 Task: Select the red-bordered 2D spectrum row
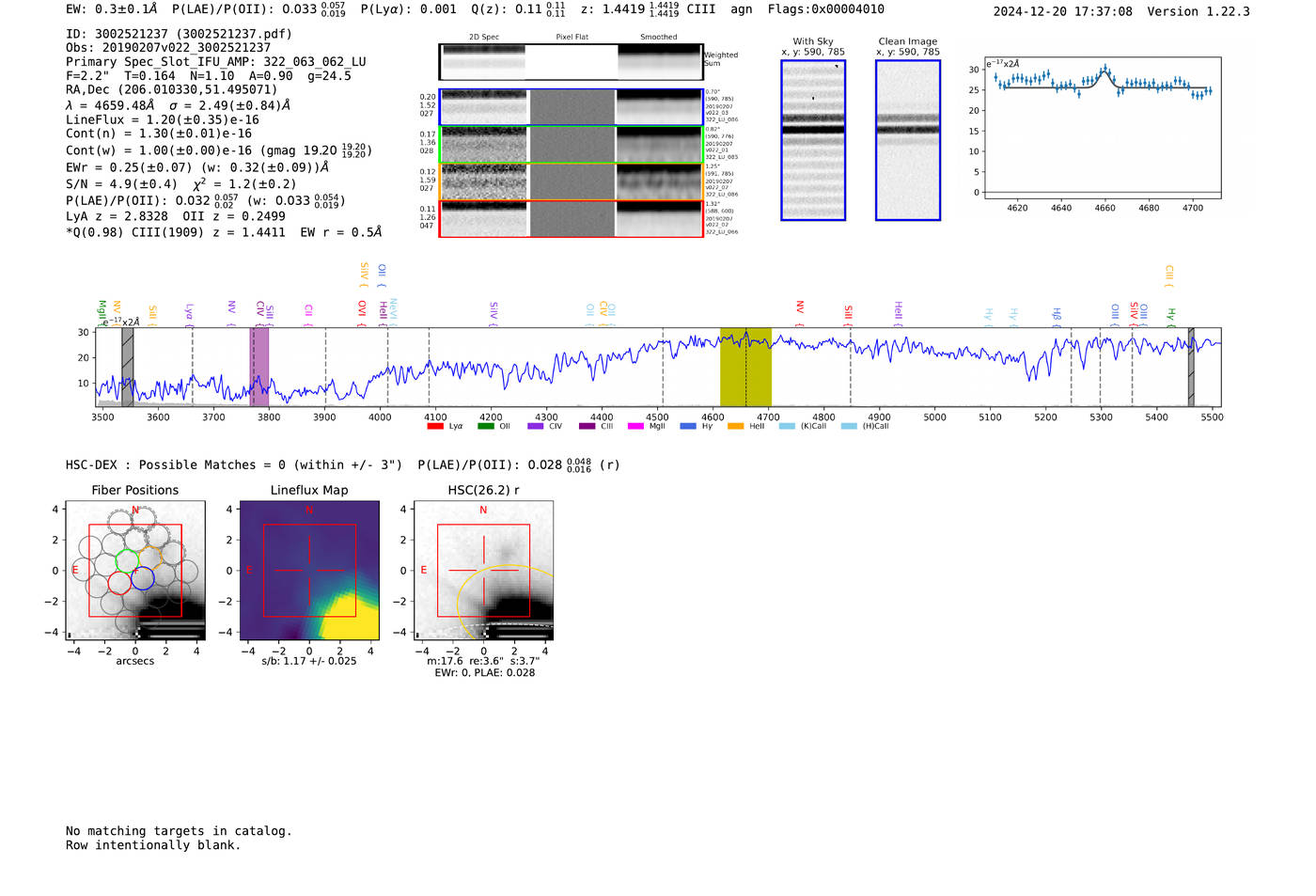pyautogui.click(x=571, y=219)
